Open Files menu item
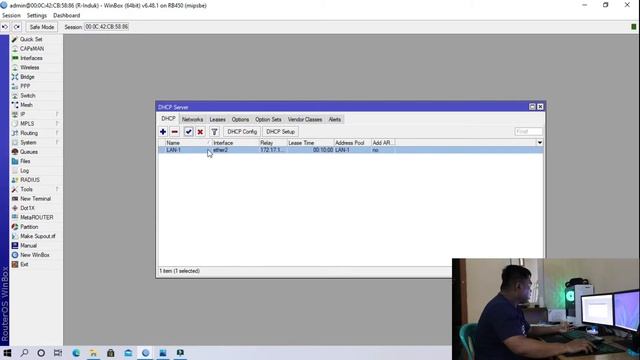 25,161
